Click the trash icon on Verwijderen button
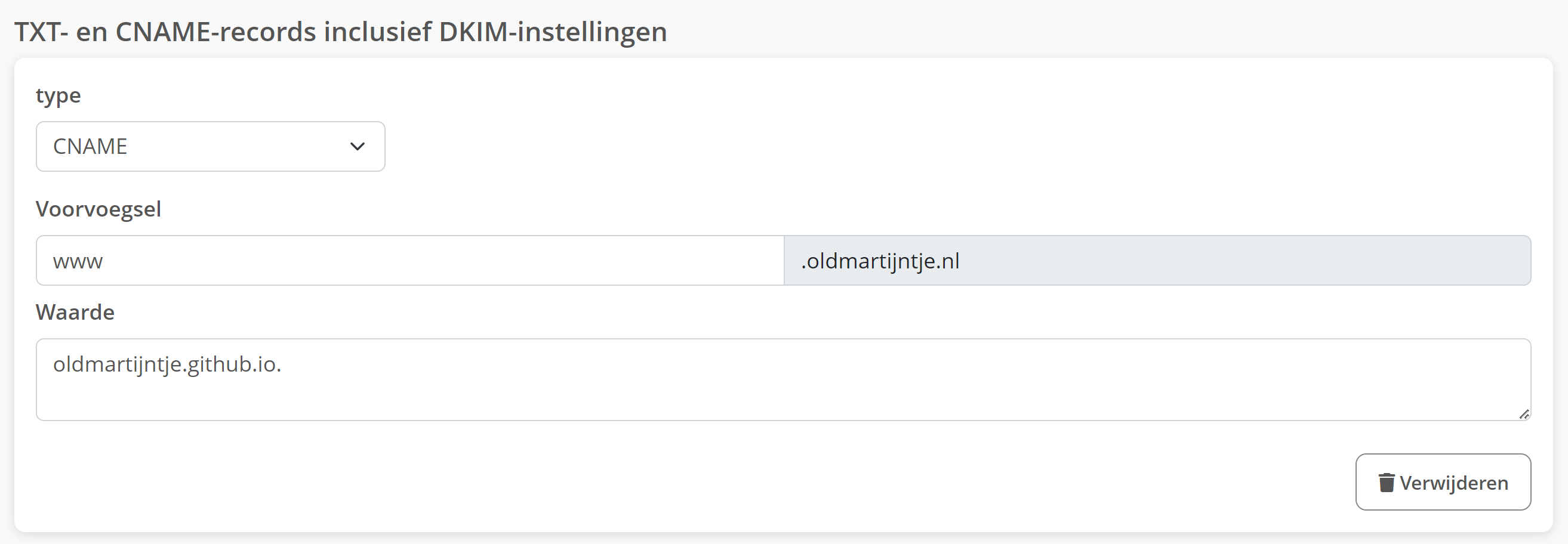This screenshot has width=1568, height=544. (x=1386, y=483)
